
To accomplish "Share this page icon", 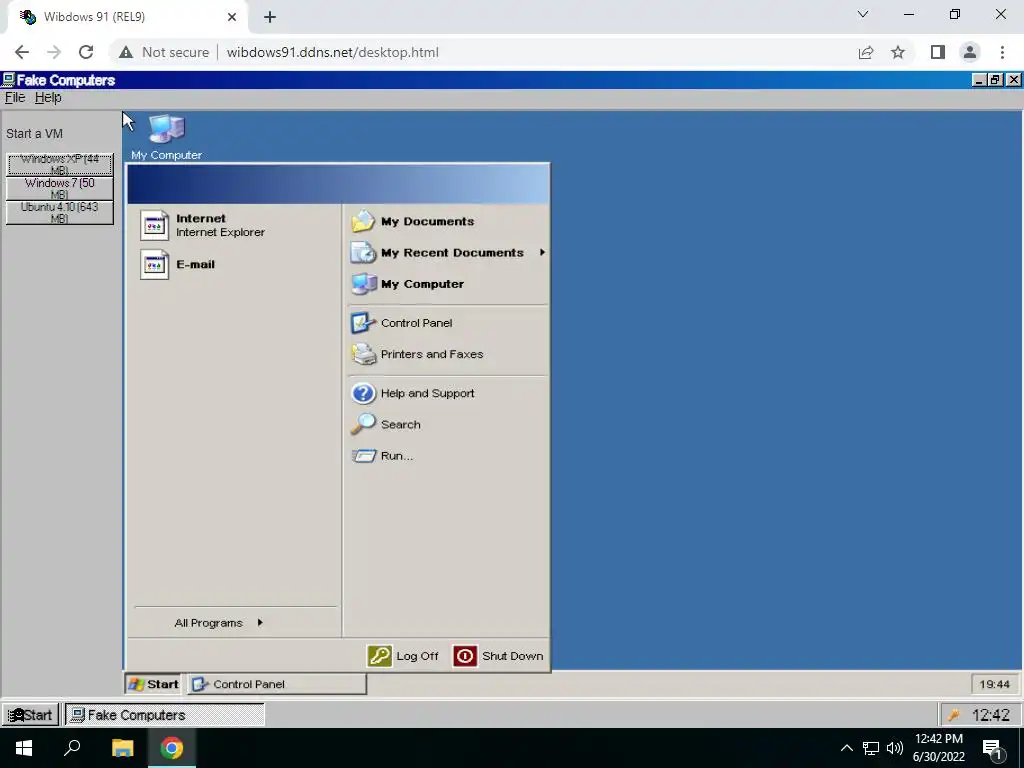I will pyautogui.click(x=866, y=52).
